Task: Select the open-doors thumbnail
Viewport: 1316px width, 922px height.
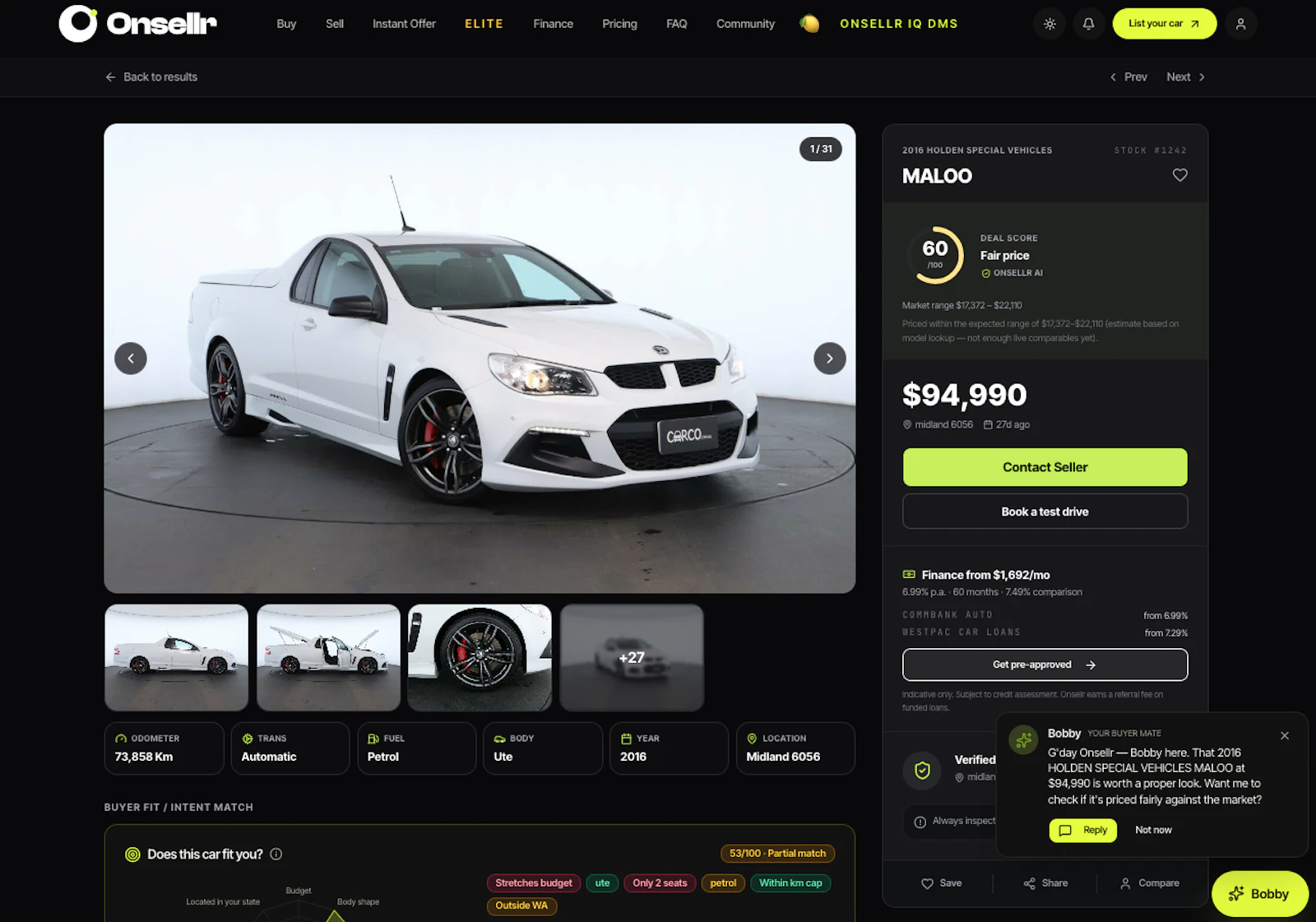Action: pyautogui.click(x=328, y=657)
